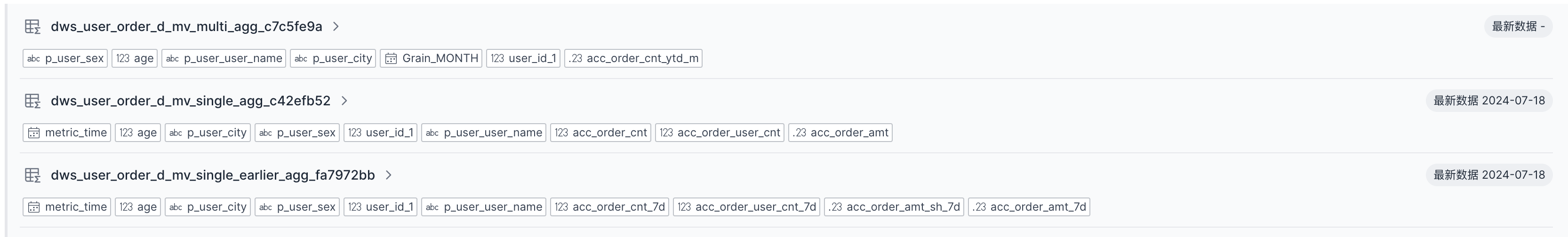Select the acc_order_amt_7d field tag
Screen dimensions: 1568x237
point(1029,206)
